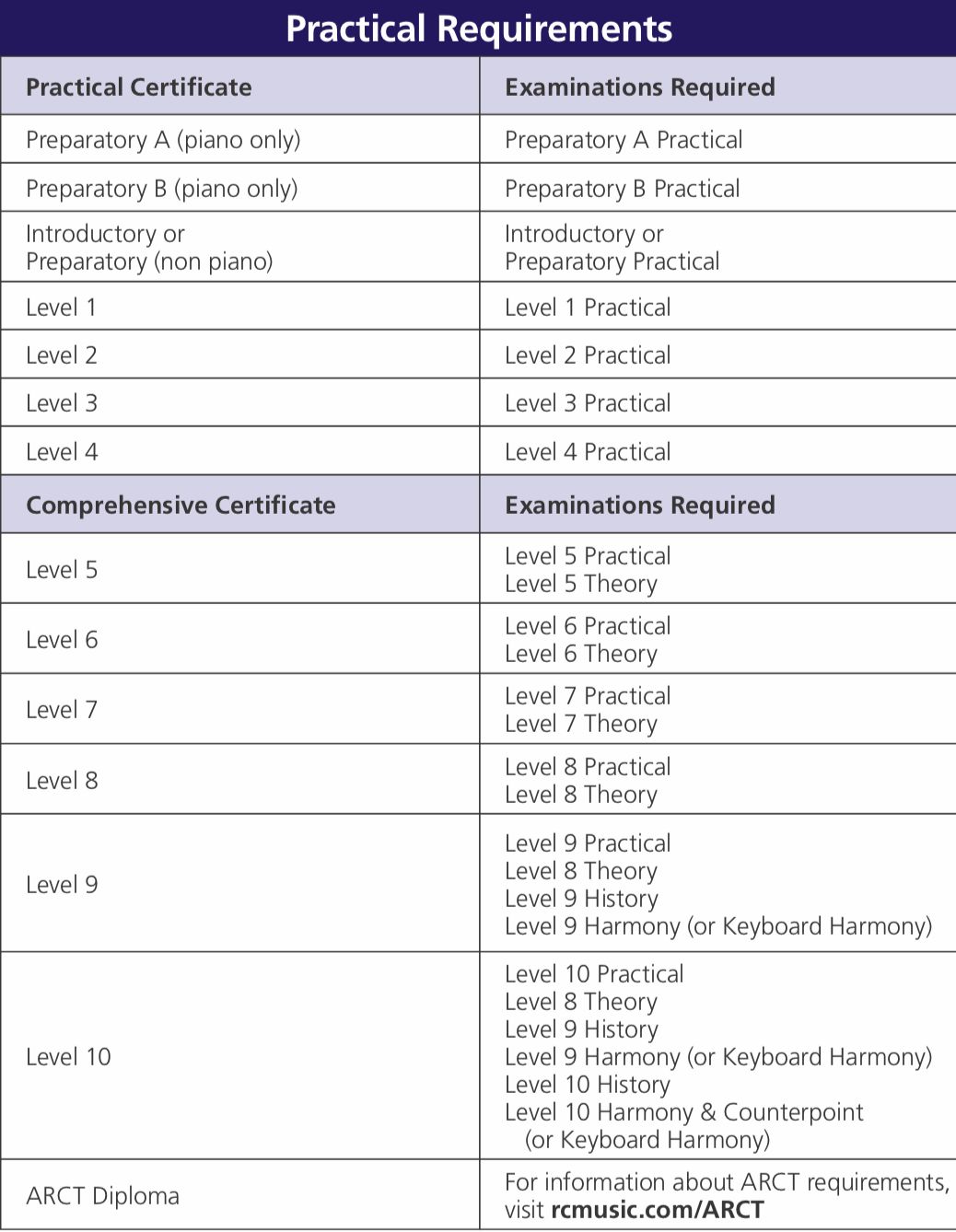Click the Comprehensive Certificate section header
The height and width of the screenshot is (1232, 956).
(x=239, y=505)
